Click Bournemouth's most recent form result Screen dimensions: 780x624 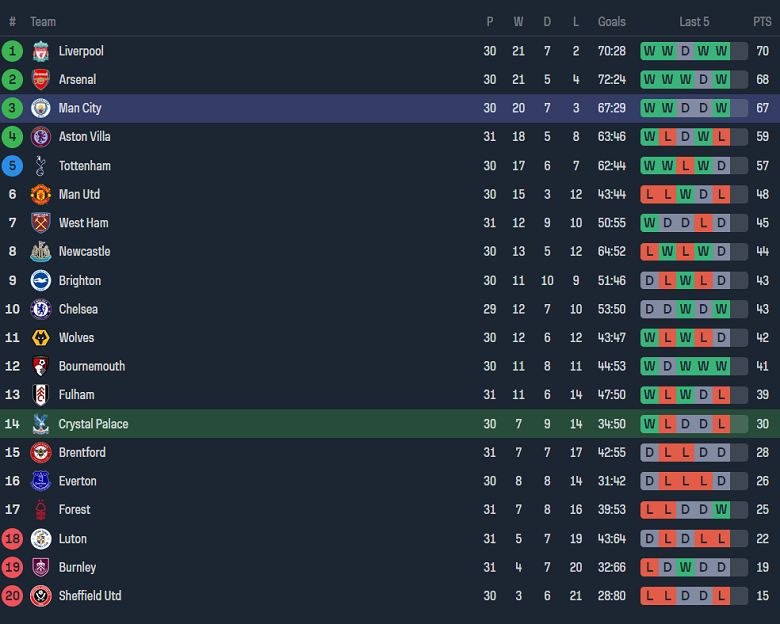(721, 367)
